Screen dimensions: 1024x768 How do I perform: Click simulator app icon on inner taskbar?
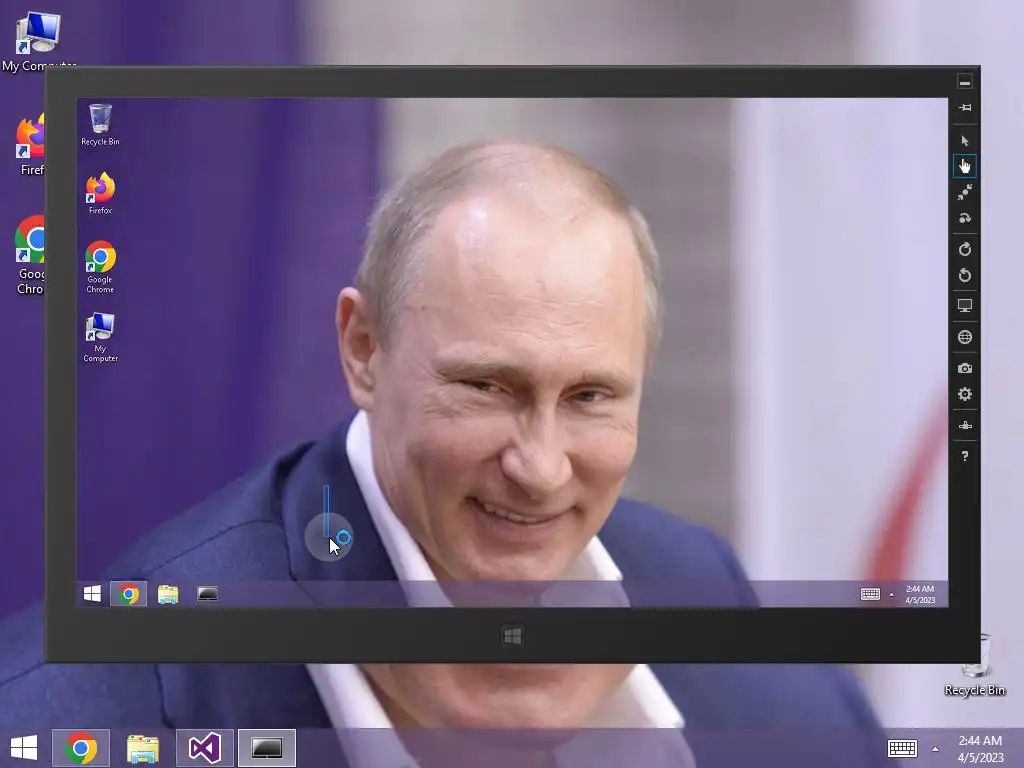click(207, 594)
